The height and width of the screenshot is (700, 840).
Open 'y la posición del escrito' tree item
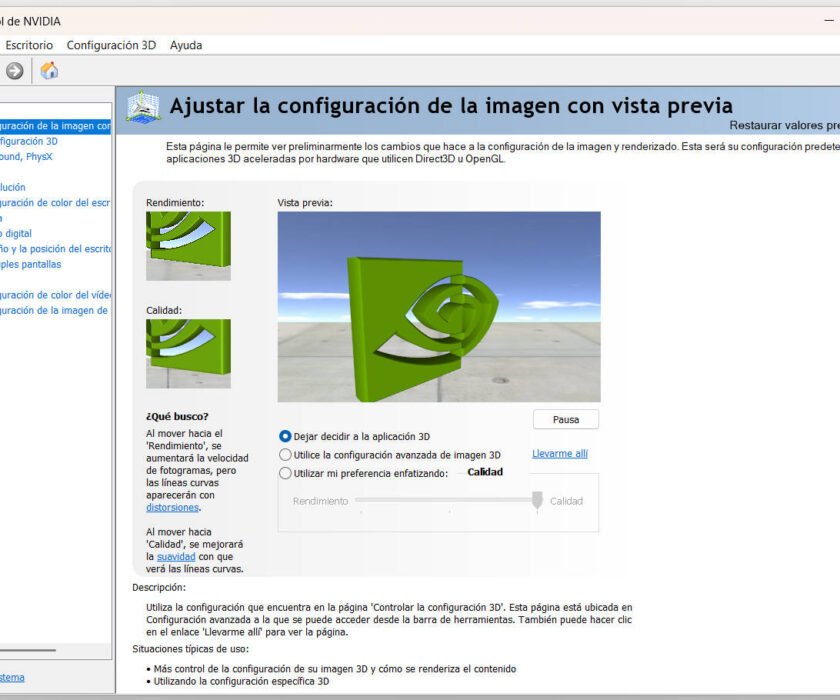[55, 249]
